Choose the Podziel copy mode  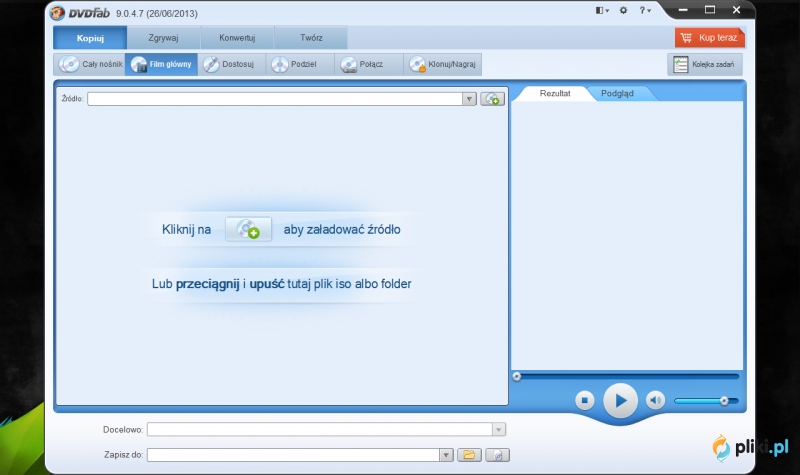[300, 64]
